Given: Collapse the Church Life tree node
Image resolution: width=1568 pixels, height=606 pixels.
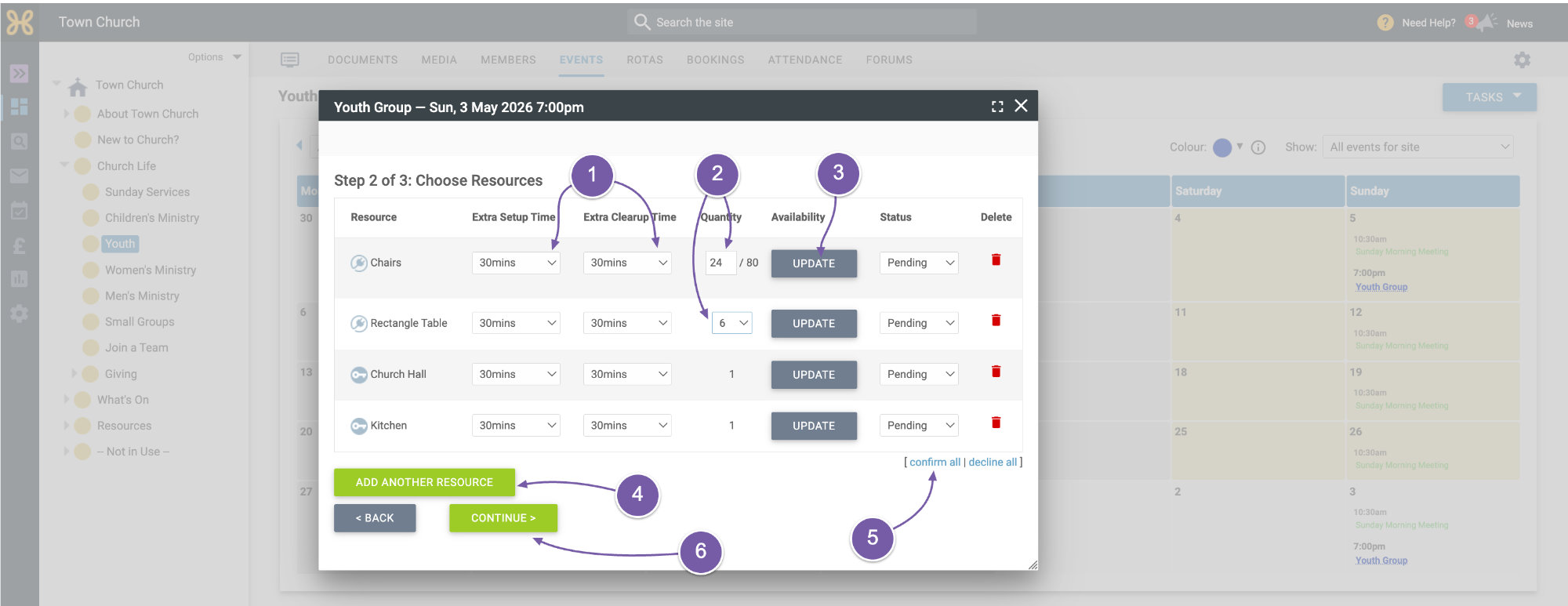Looking at the screenshot, I should tap(64, 165).
